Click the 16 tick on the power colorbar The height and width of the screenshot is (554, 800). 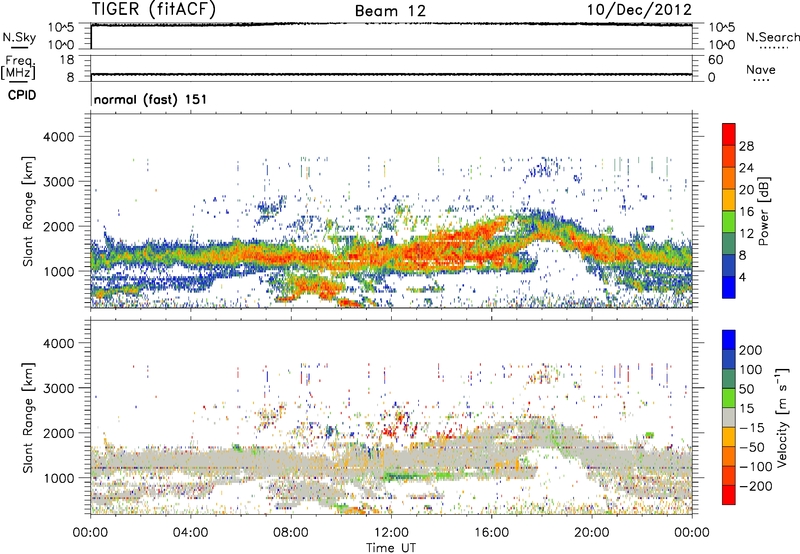coord(746,212)
